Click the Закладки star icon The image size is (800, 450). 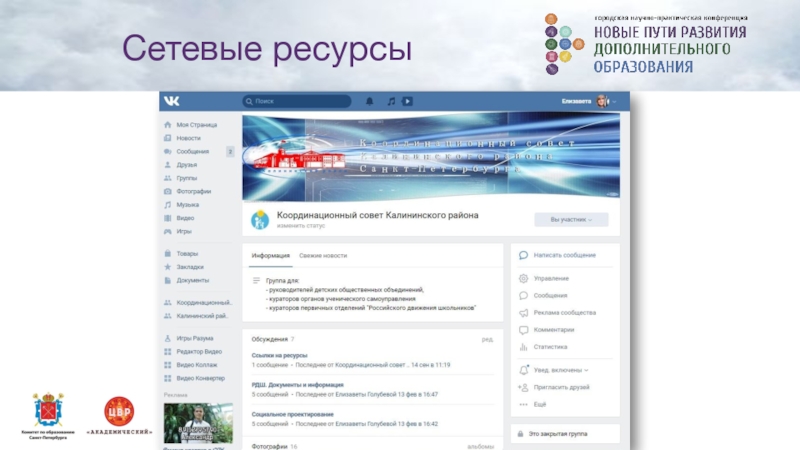(x=167, y=267)
